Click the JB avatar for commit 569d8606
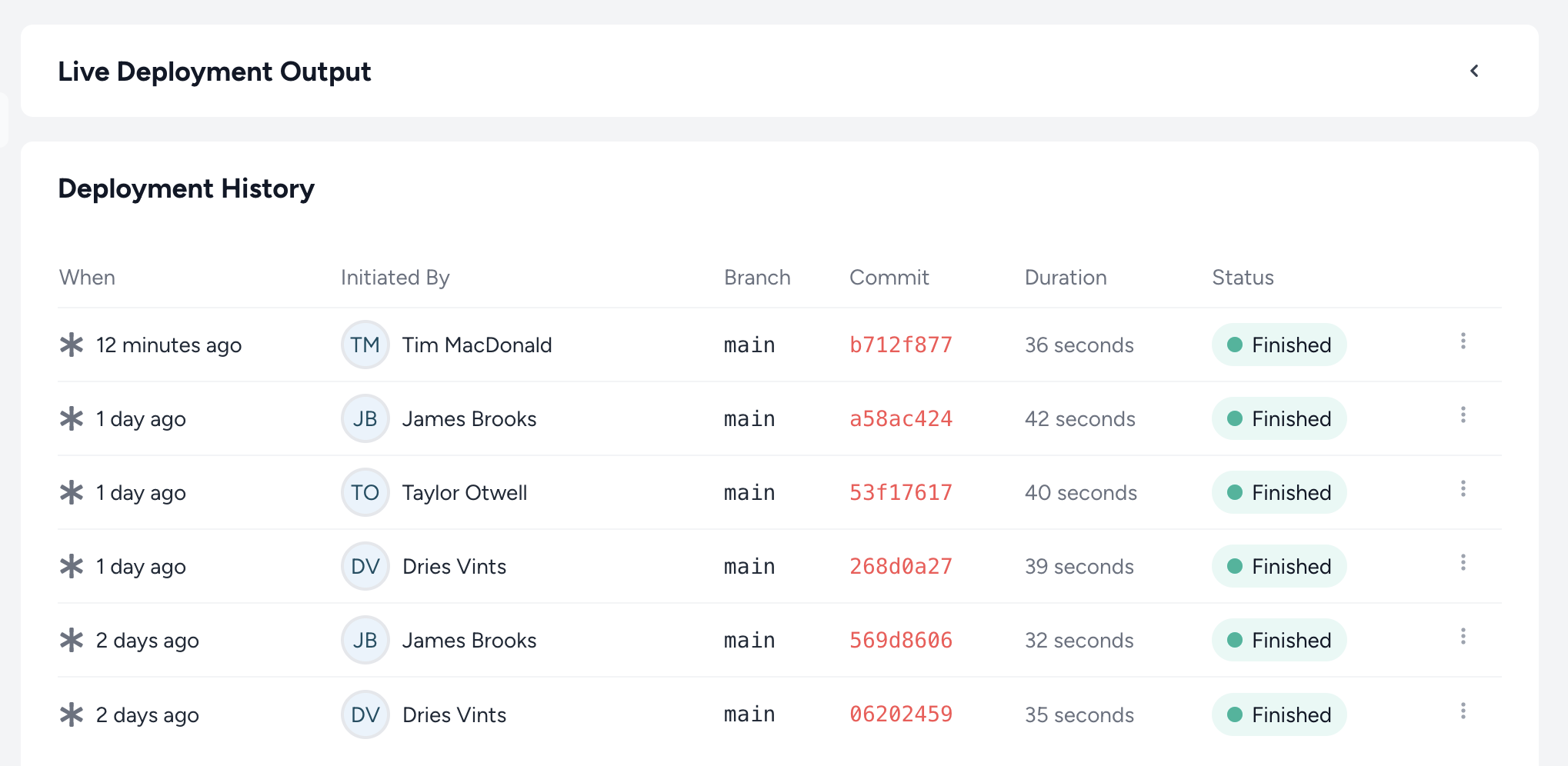The width and height of the screenshot is (1568, 766). [x=365, y=640]
